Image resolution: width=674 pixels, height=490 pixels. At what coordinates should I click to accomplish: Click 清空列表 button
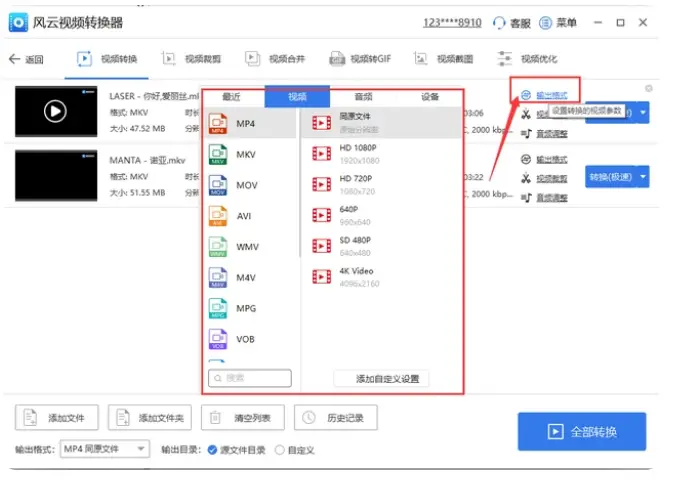pos(243,417)
